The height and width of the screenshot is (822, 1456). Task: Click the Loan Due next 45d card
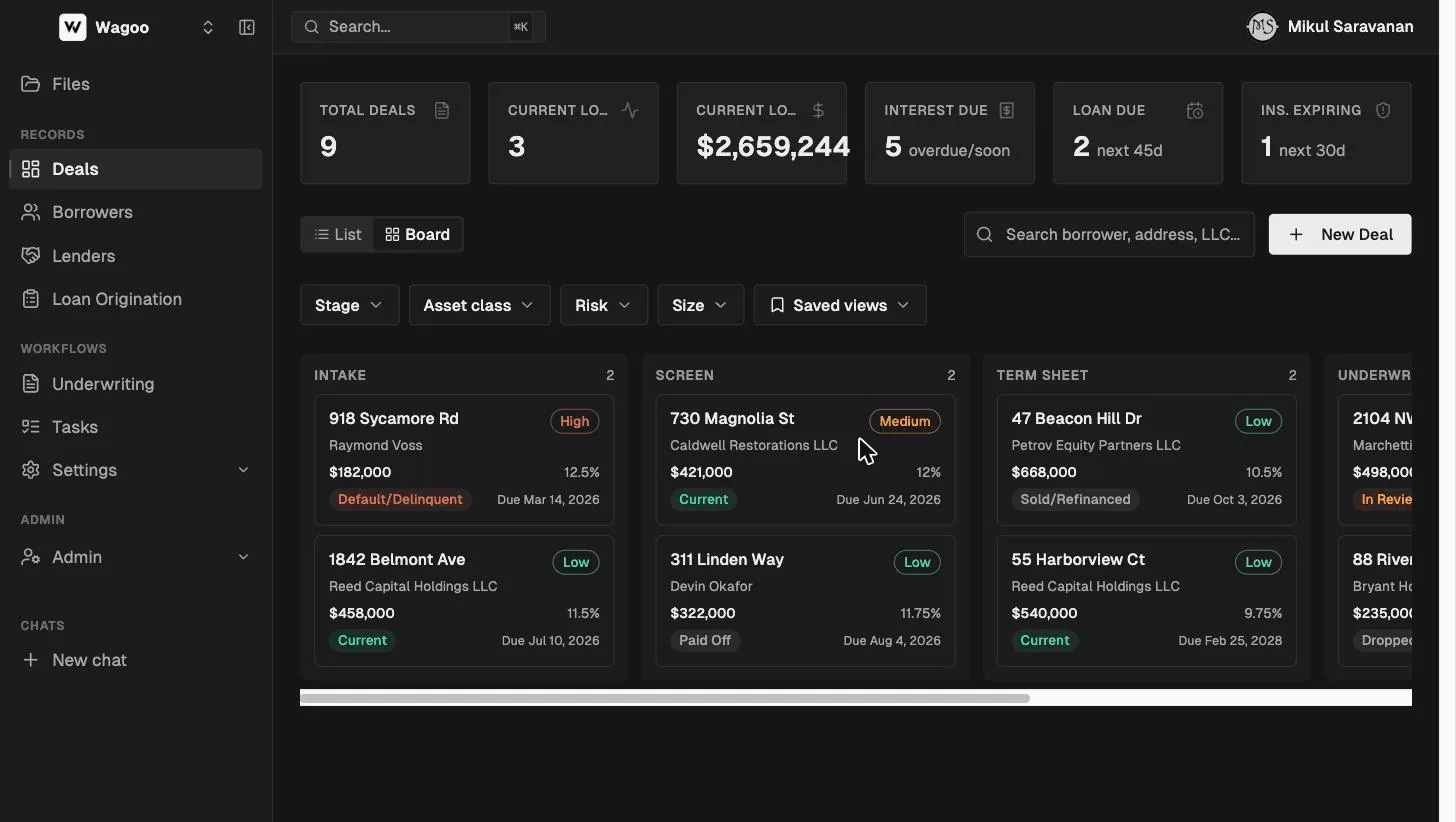point(1137,133)
